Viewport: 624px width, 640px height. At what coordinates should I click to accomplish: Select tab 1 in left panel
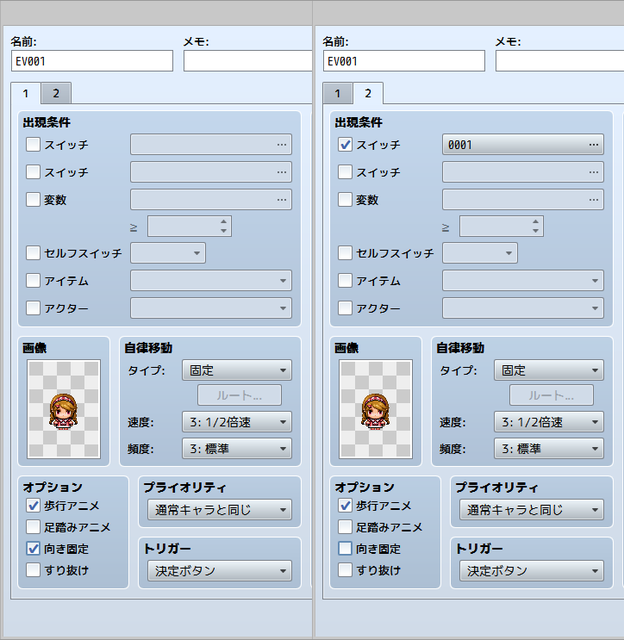25,93
